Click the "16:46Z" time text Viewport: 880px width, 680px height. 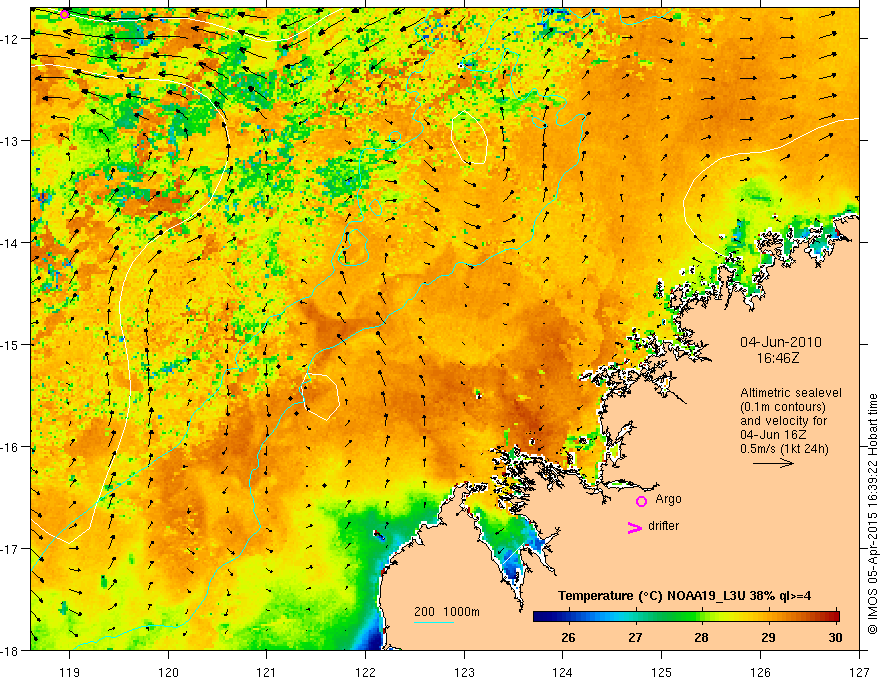777,358
